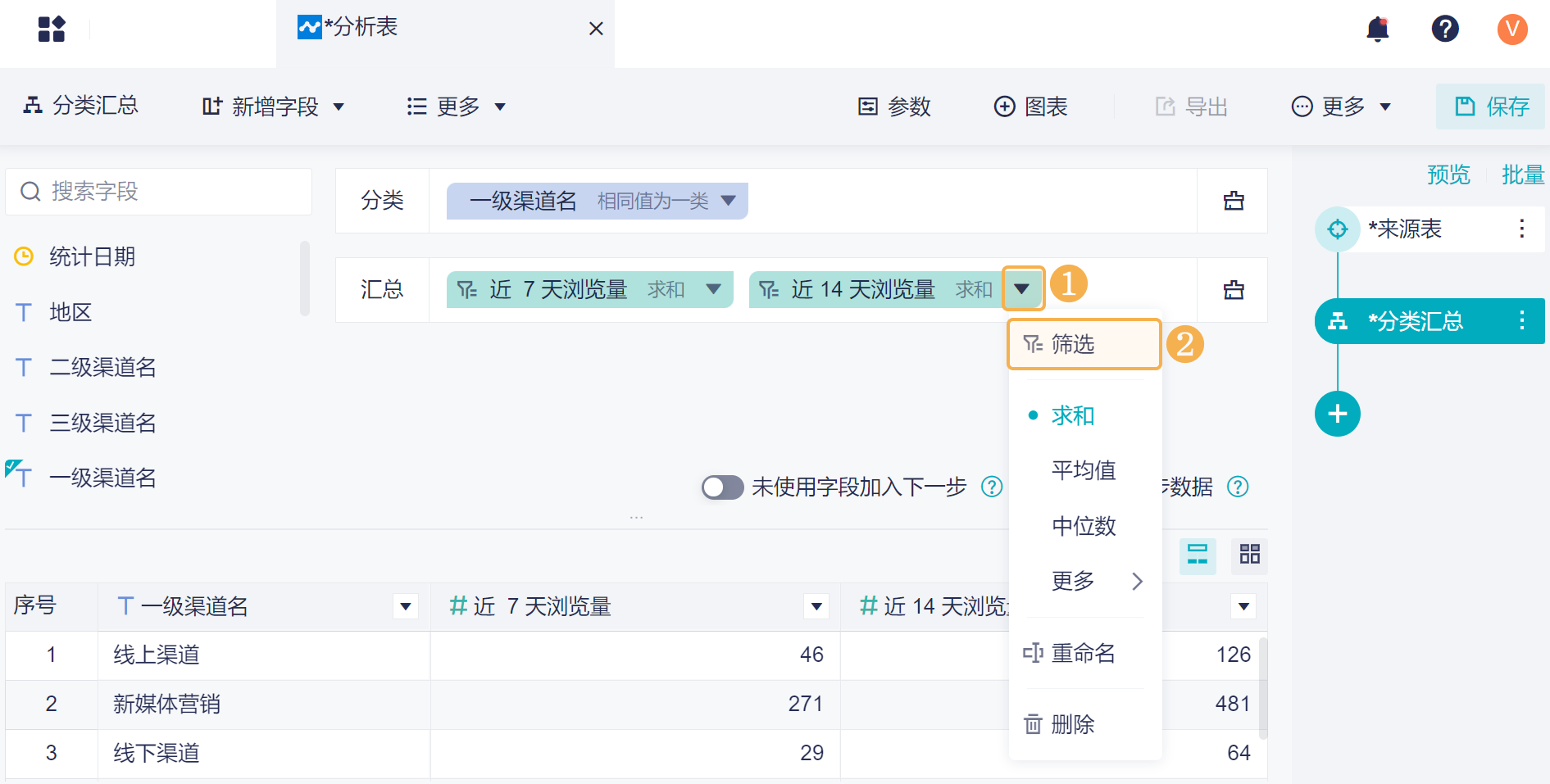Screen dimensions: 1550x784
Task: Switch to list row view icon
Action: (1198, 555)
